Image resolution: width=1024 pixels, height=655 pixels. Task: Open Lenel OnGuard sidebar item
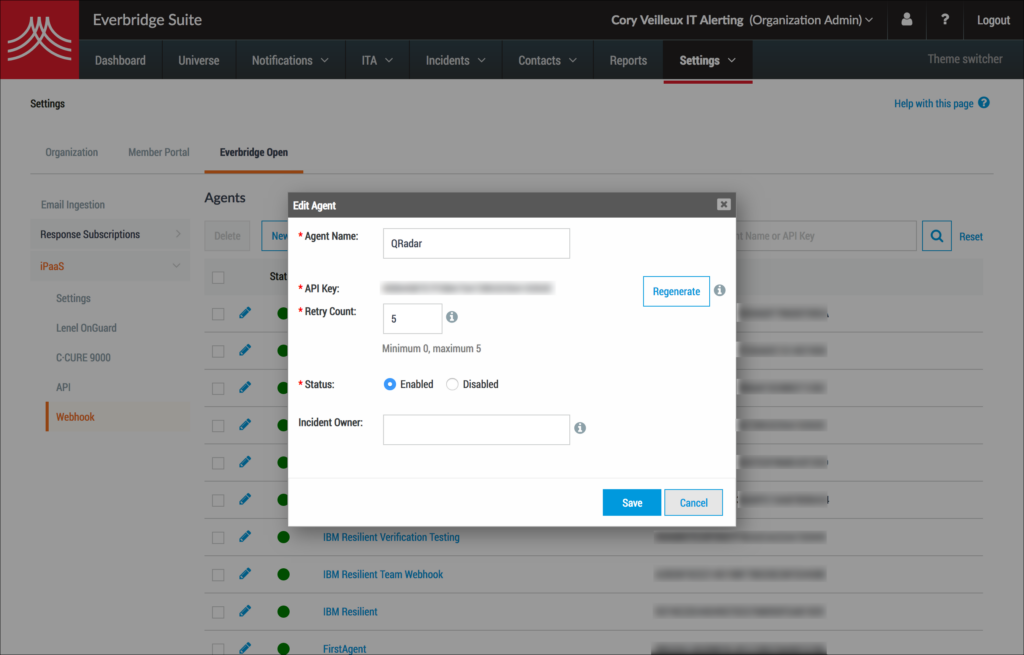pyautogui.click(x=86, y=328)
